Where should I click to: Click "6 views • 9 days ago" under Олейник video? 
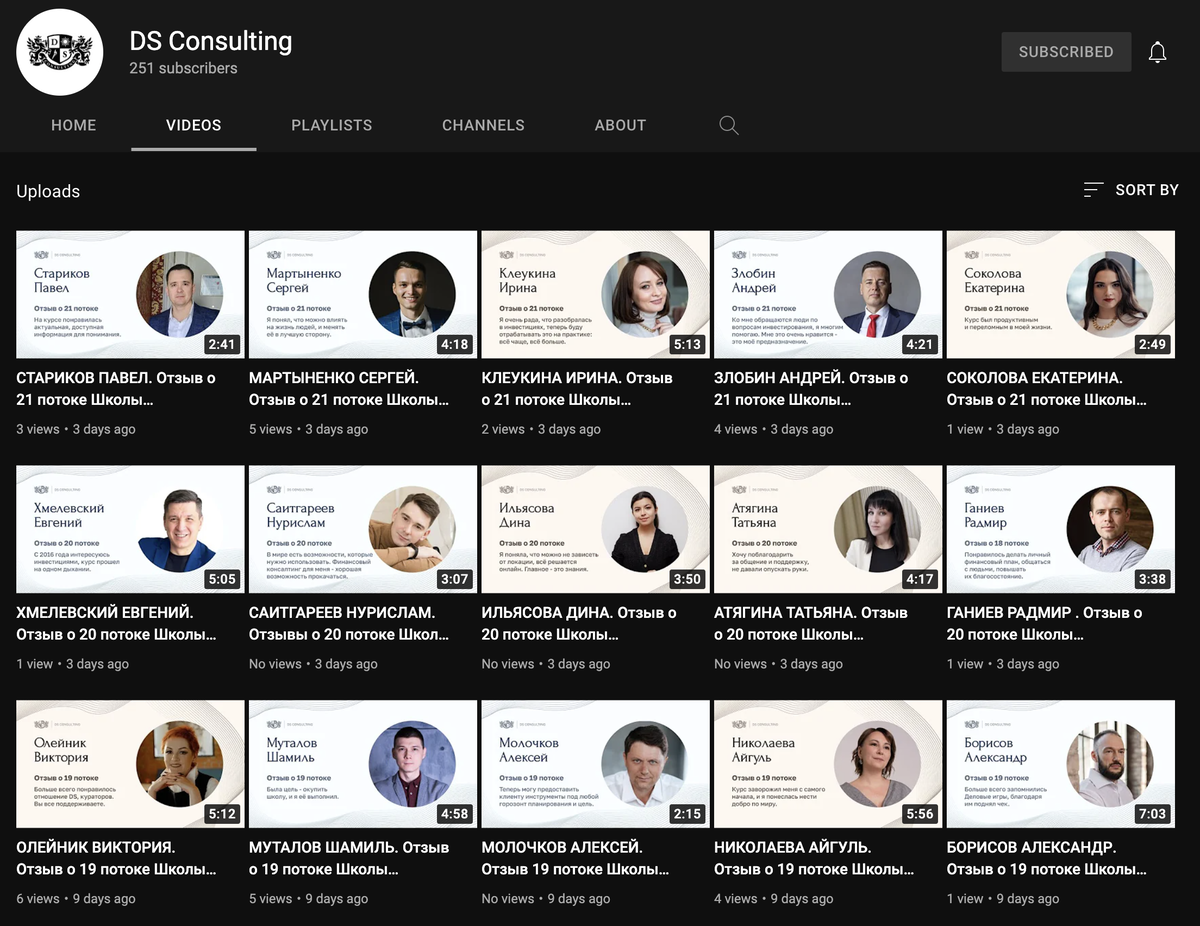(x=76, y=899)
